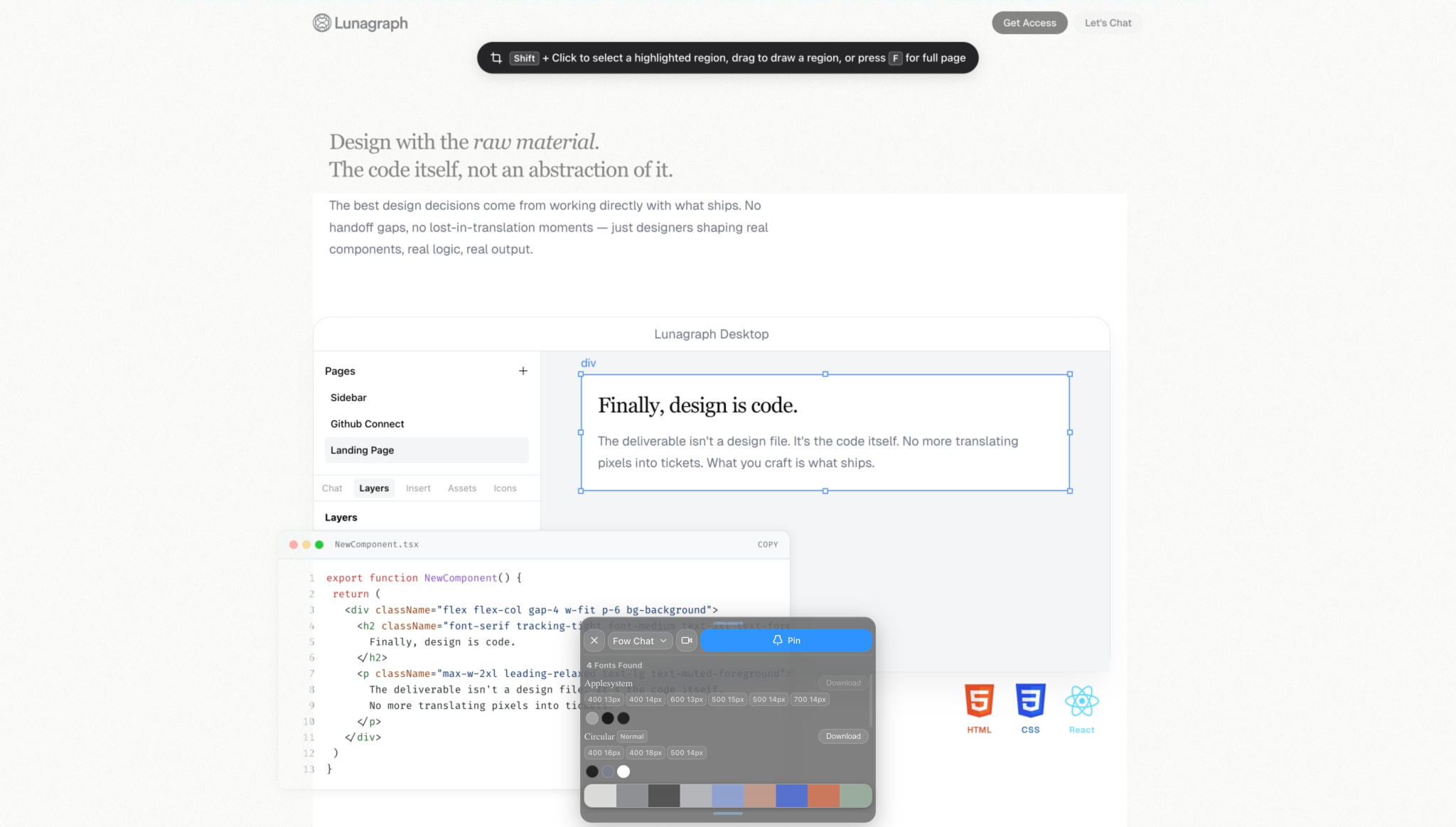Viewport: 1456px width, 827px height.
Task: Switch to the Chat tab
Action: (x=332, y=489)
